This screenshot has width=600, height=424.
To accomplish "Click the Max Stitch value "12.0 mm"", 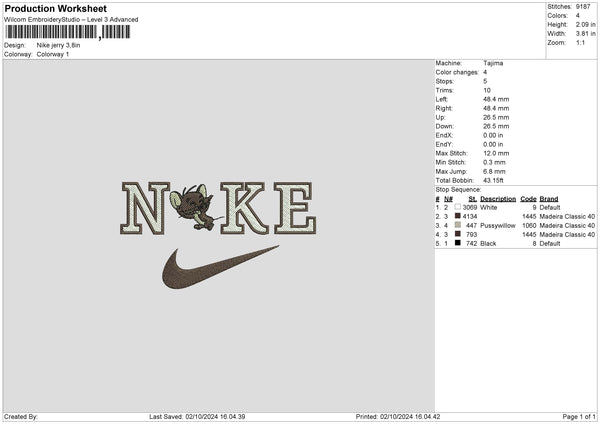I will click(496, 153).
